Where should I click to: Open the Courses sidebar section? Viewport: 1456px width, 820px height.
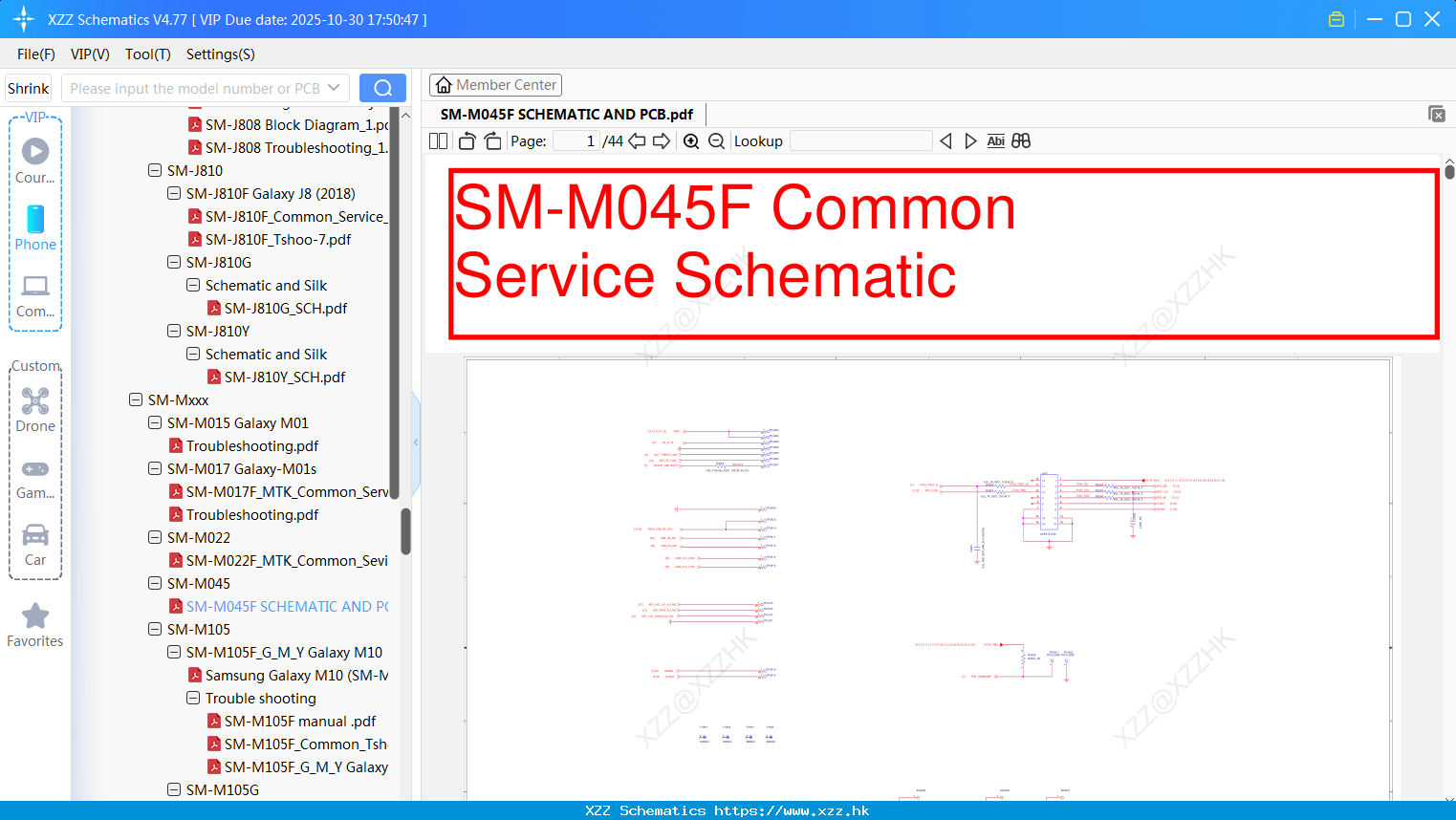[35, 161]
